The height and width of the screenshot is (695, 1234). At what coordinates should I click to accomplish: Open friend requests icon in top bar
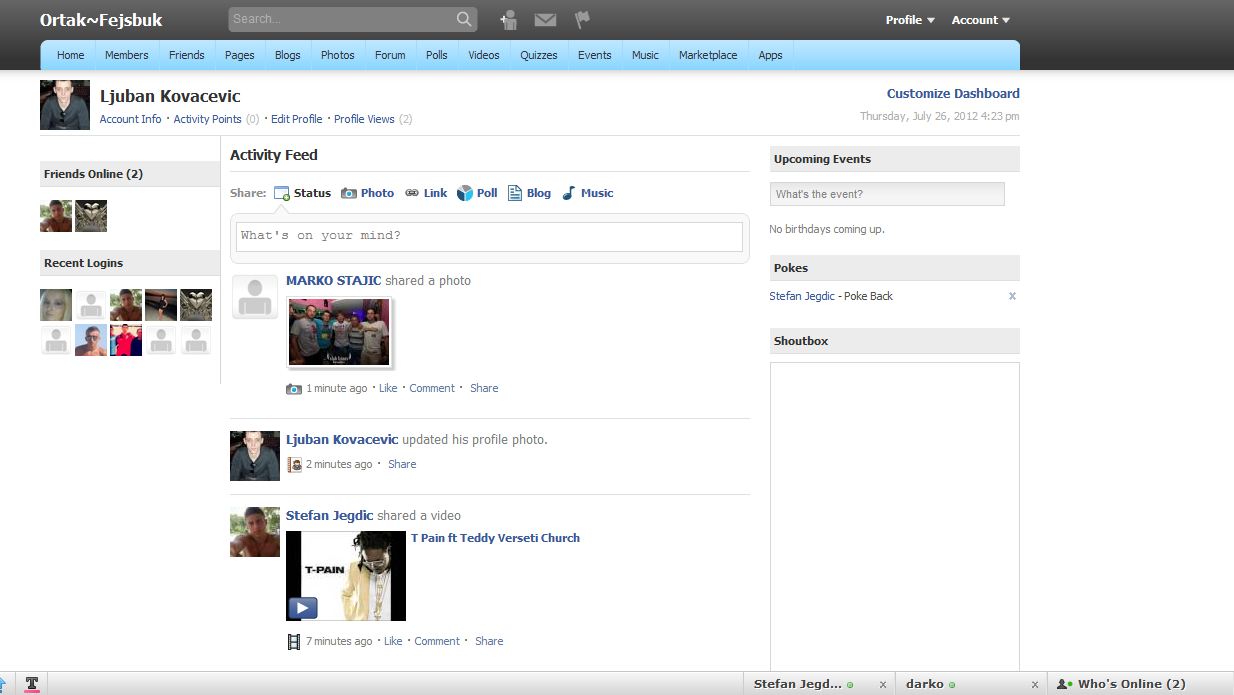pyautogui.click(x=509, y=19)
